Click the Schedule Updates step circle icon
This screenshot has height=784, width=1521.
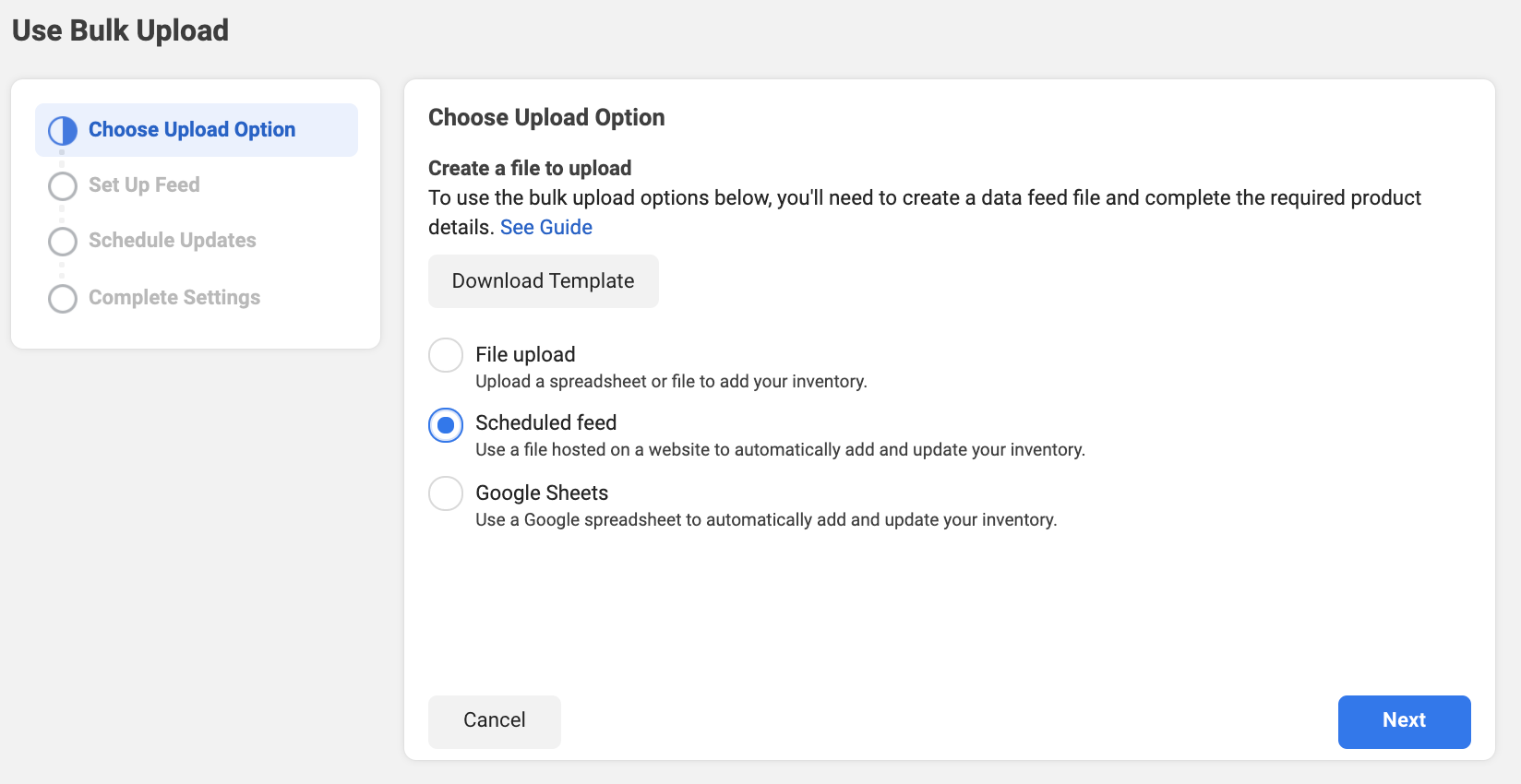click(x=63, y=242)
